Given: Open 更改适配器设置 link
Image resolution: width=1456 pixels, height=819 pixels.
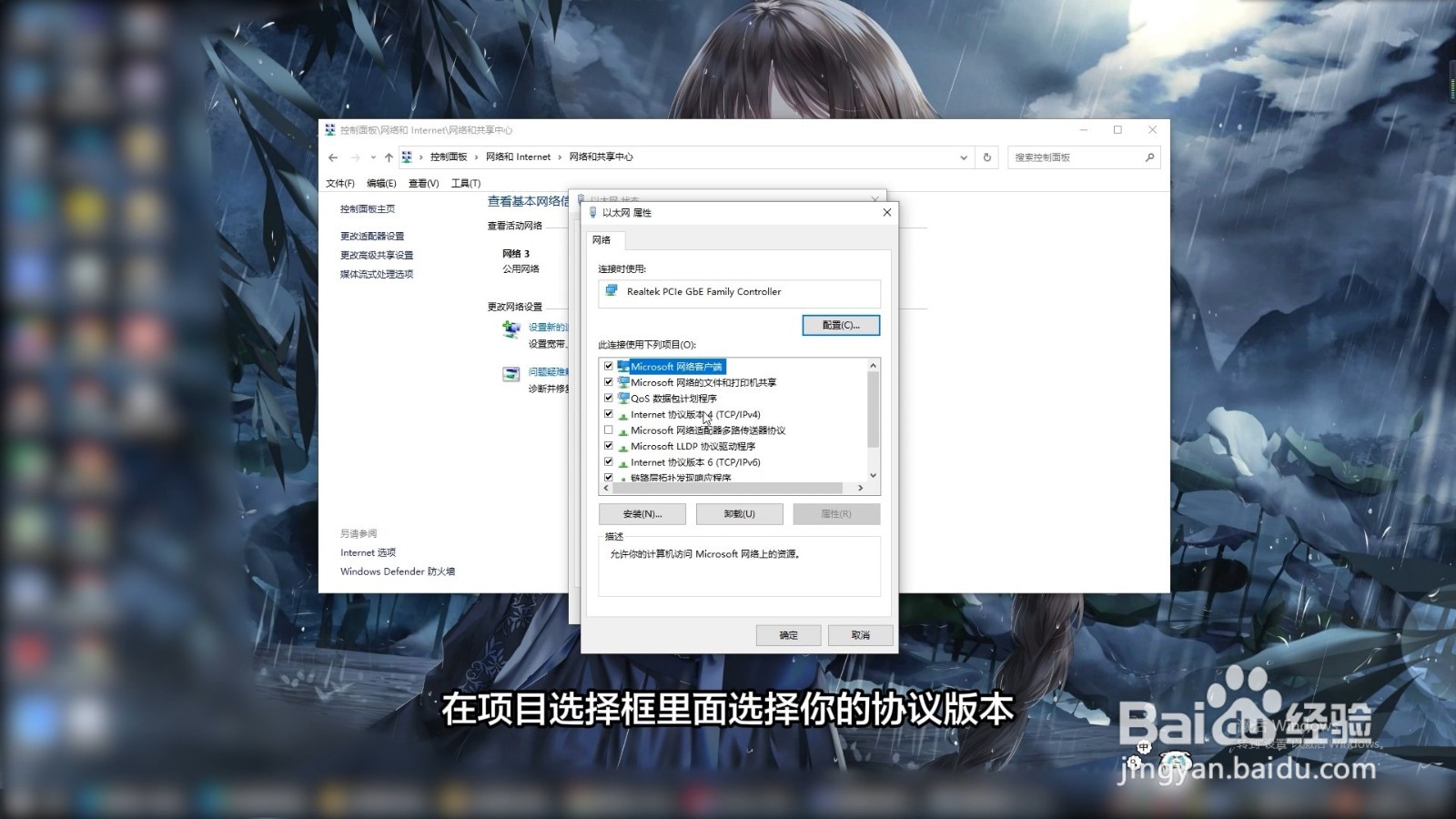Looking at the screenshot, I should 372,236.
